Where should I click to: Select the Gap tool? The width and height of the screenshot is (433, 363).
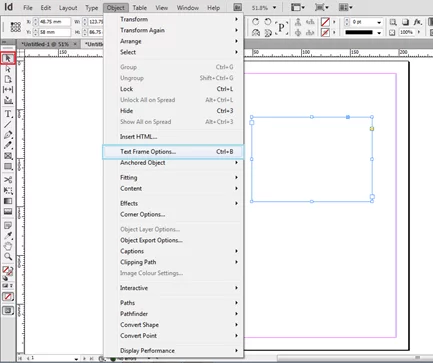[x=8, y=89]
